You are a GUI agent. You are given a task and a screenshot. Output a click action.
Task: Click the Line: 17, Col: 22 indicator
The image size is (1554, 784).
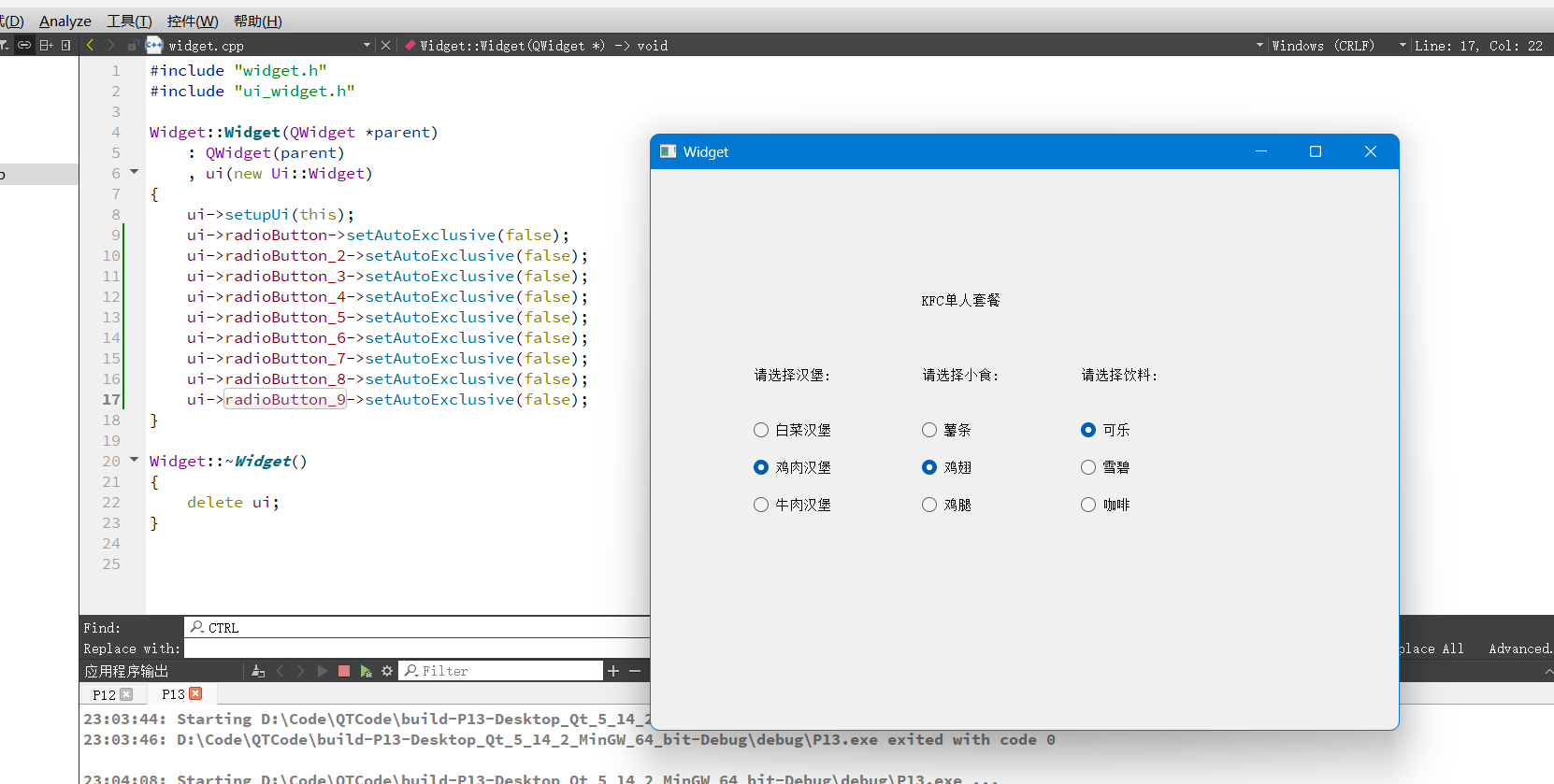tap(1478, 45)
